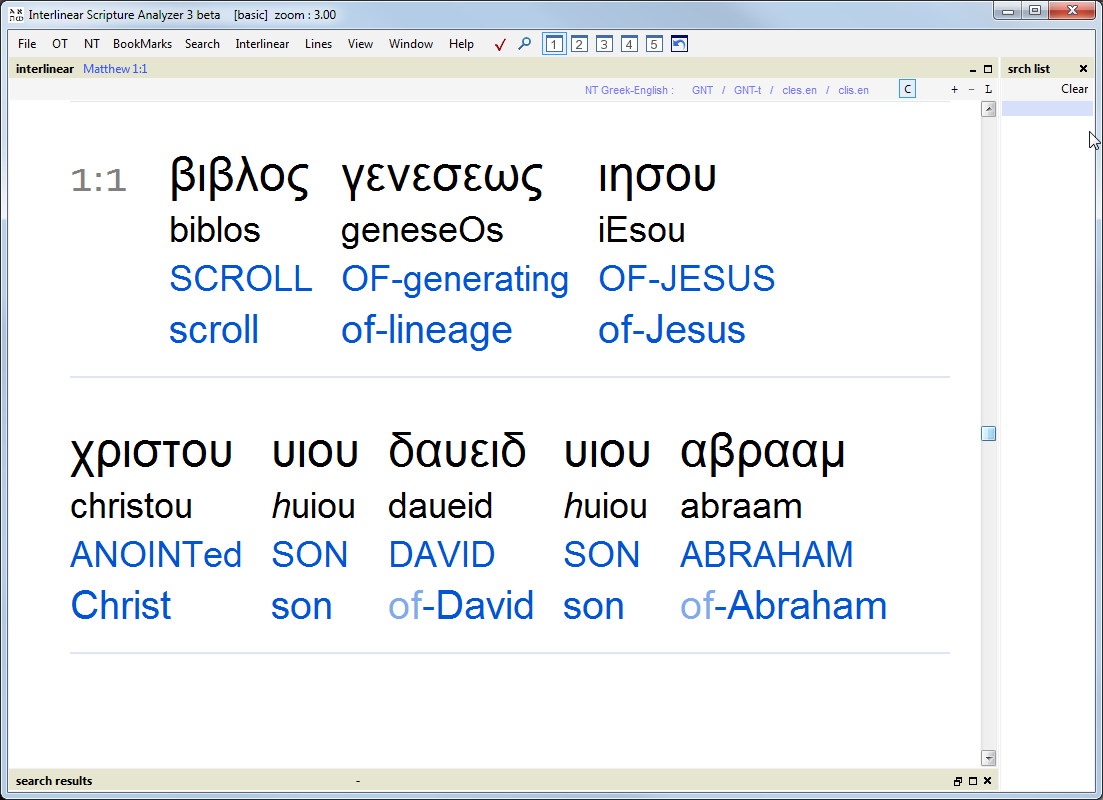Click the "−" zoom-out icon
The width and height of the screenshot is (1103, 800).
(969, 89)
